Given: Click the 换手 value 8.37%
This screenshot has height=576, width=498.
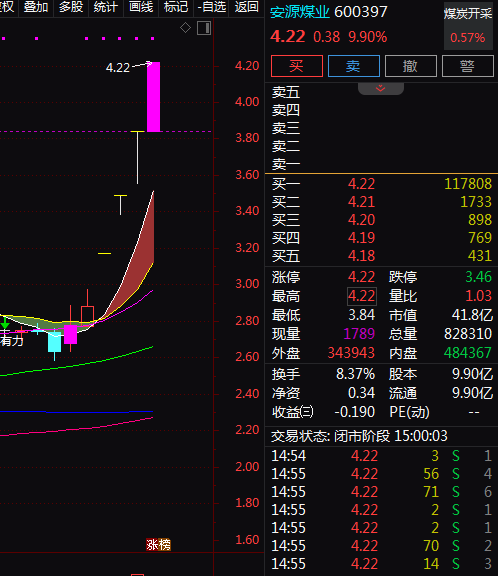Looking at the screenshot, I should pyautogui.click(x=355, y=374).
